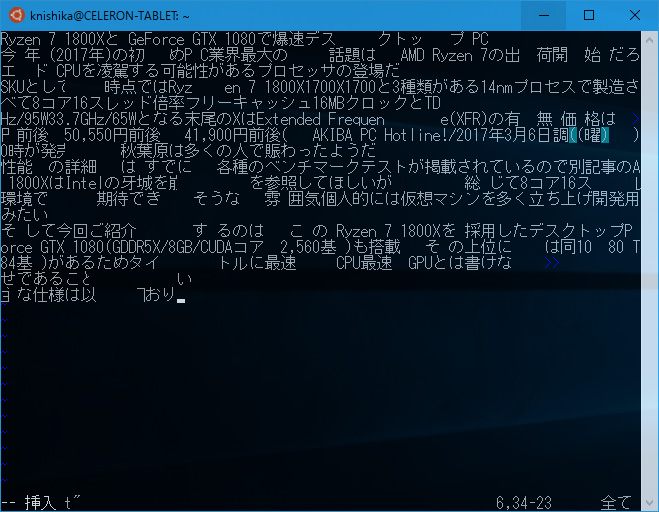Click the scrollbar down arrow
Image resolution: width=659 pixels, height=512 pixels.
[x=649, y=503]
